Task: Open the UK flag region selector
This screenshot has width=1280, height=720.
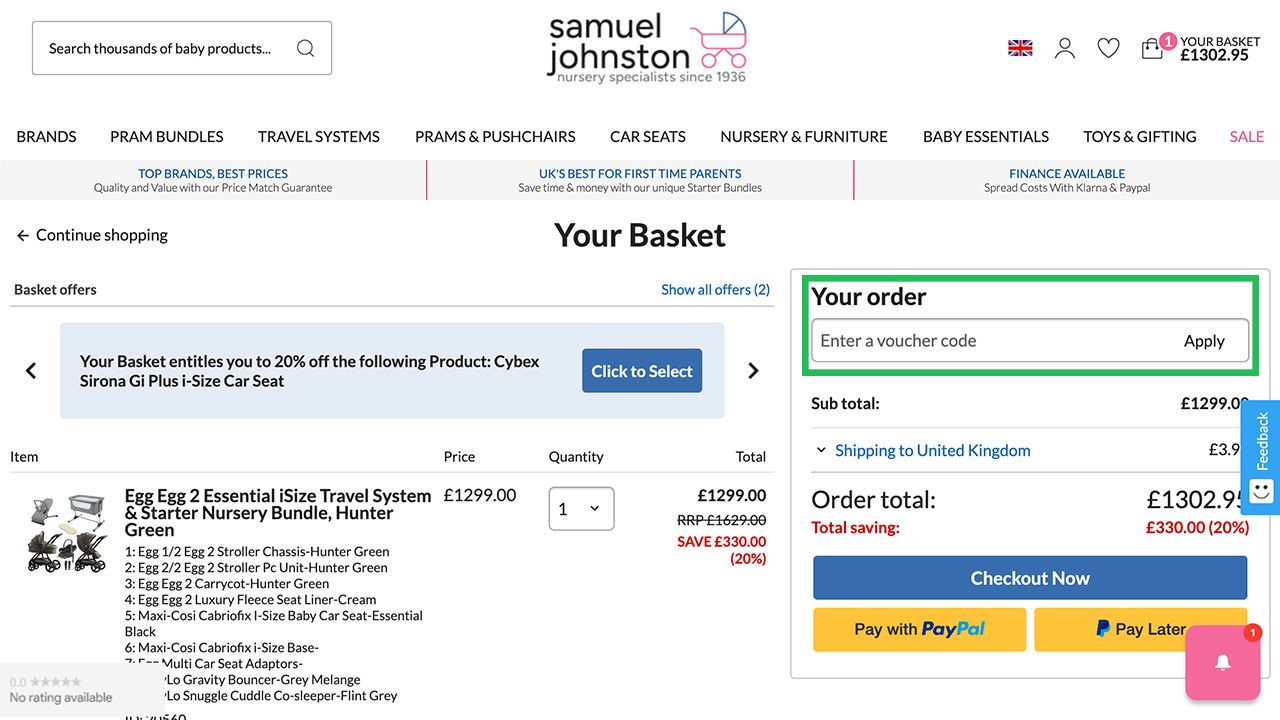Action: pyautogui.click(x=1020, y=48)
